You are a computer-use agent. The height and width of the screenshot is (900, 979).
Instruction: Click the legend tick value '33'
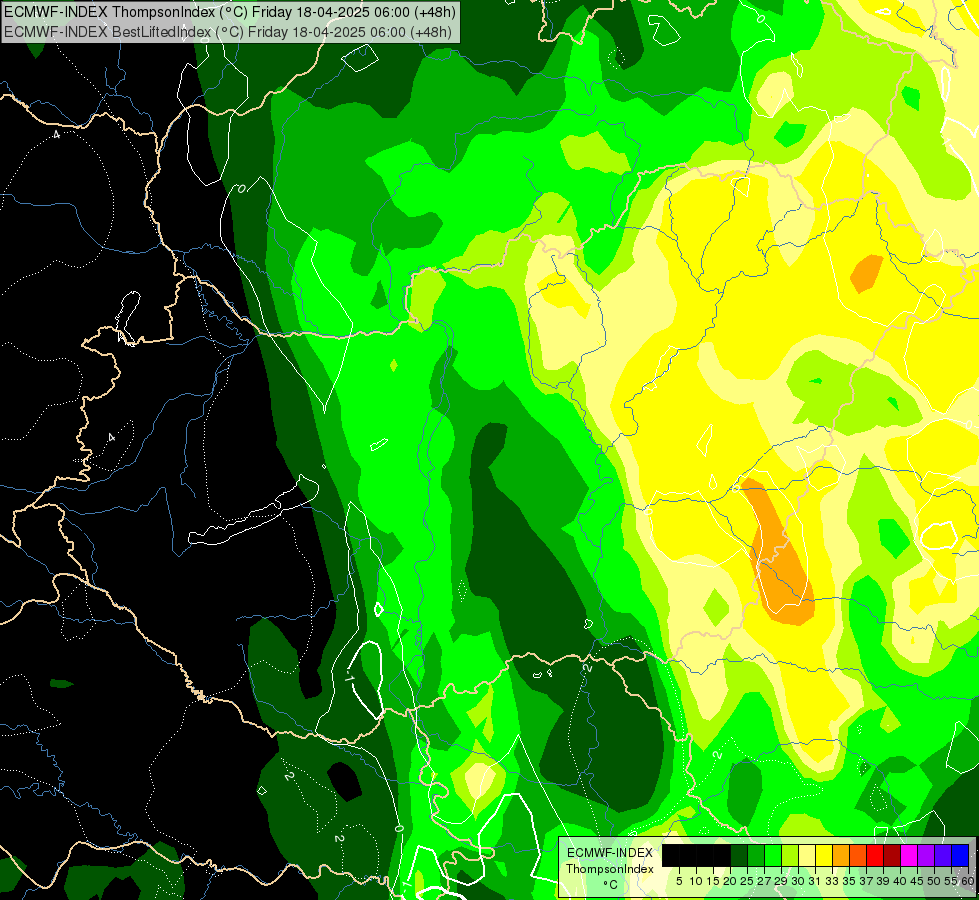pyautogui.click(x=832, y=881)
